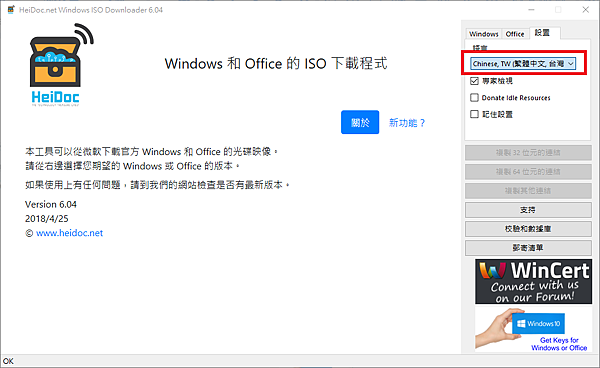Click the Windows 和 Office 的 ISO heading
Image resolution: width=600 pixels, height=368 pixels.
pyautogui.click(x=276, y=64)
